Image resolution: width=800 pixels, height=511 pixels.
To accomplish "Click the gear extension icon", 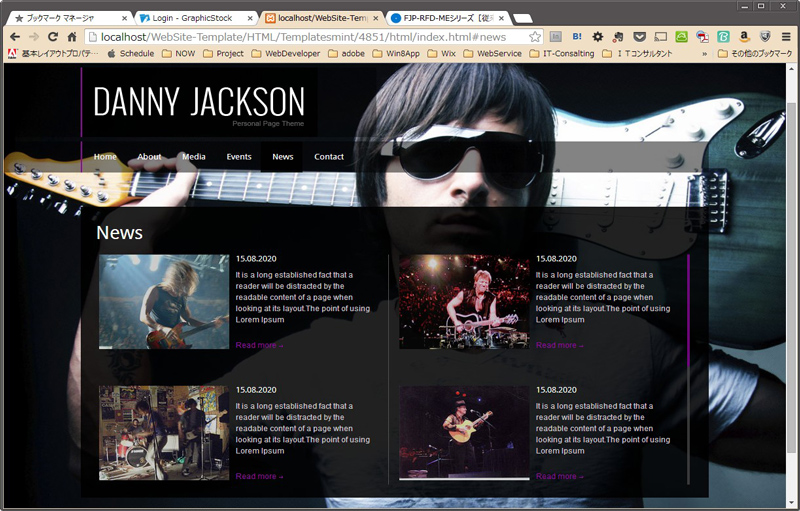I will 598,37.
